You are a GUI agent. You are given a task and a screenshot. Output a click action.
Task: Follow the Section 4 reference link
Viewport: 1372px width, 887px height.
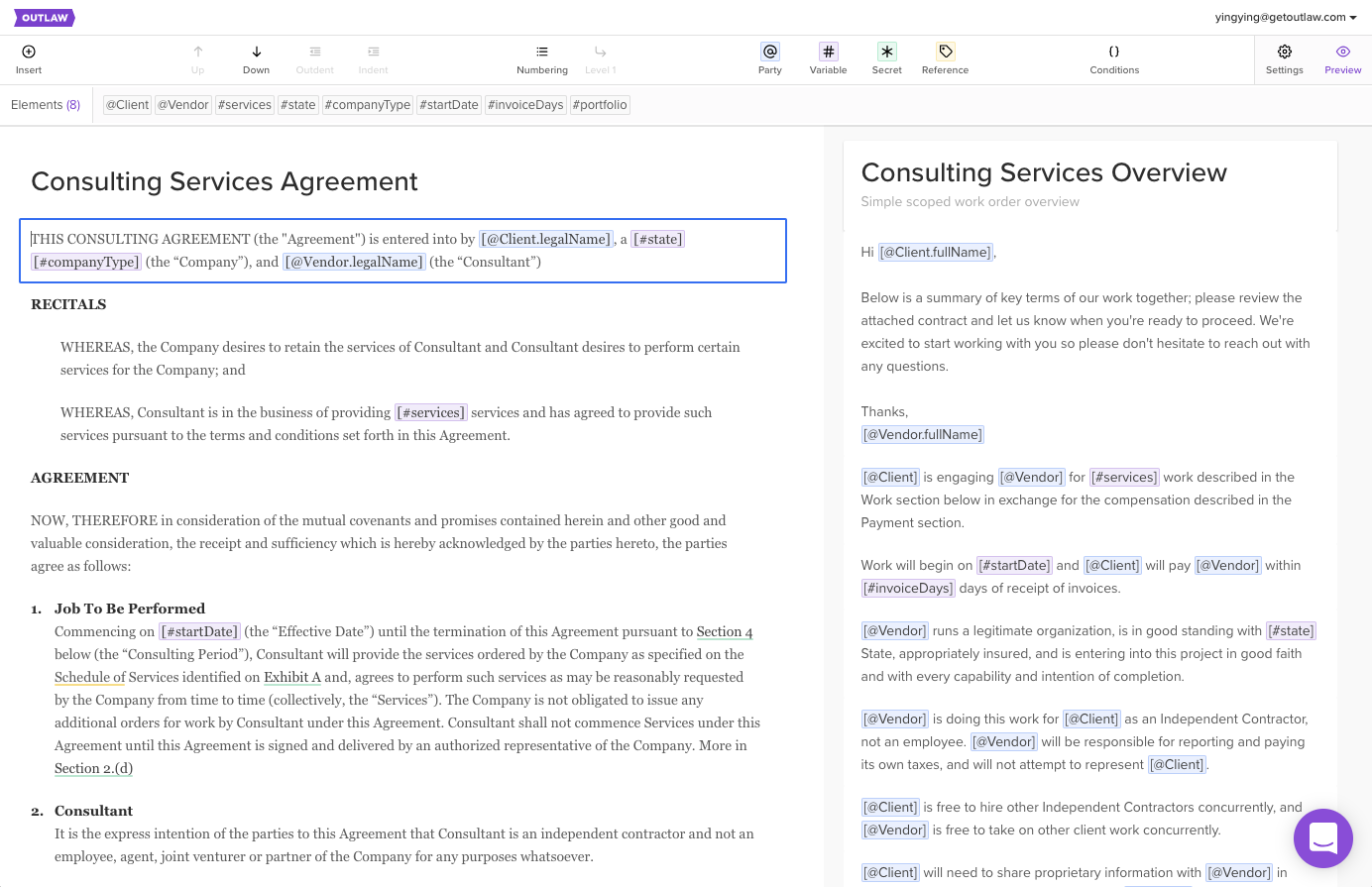pyautogui.click(x=724, y=632)
